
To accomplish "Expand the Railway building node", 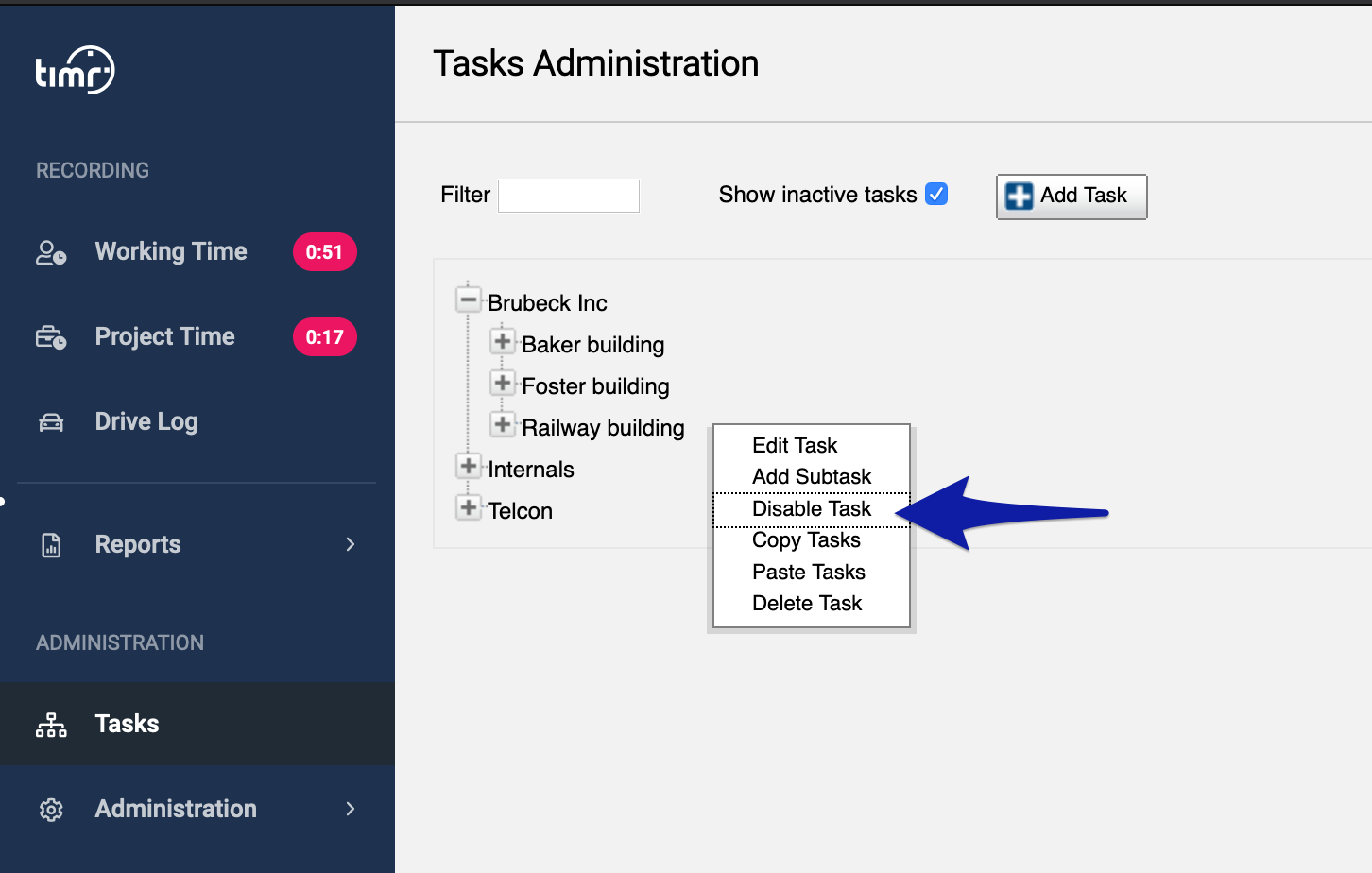I will coord(503,424).
